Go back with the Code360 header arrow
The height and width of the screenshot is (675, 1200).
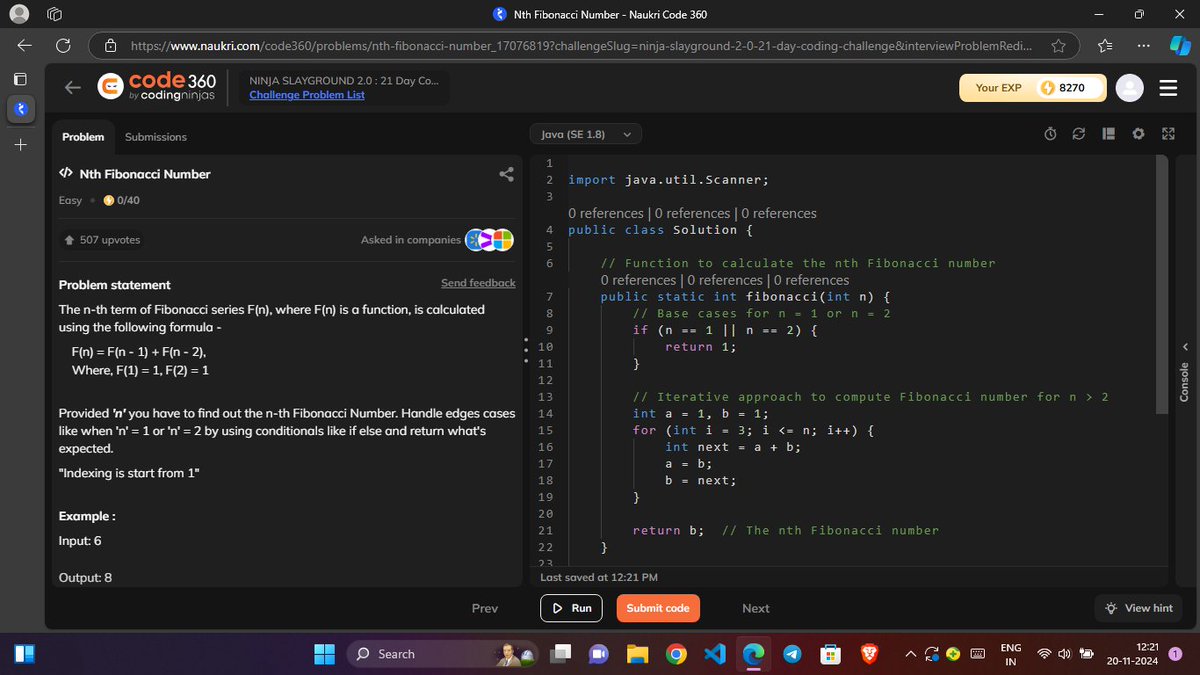[73, 88]
